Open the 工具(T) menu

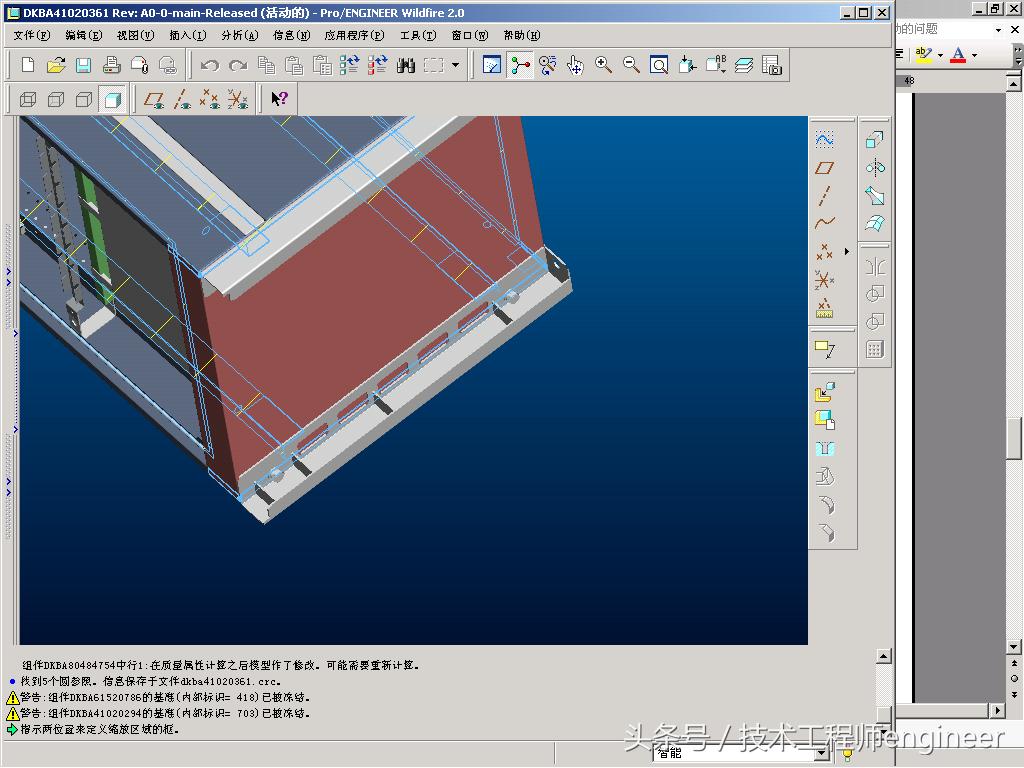pyautogui.click(x=417, y=35)
